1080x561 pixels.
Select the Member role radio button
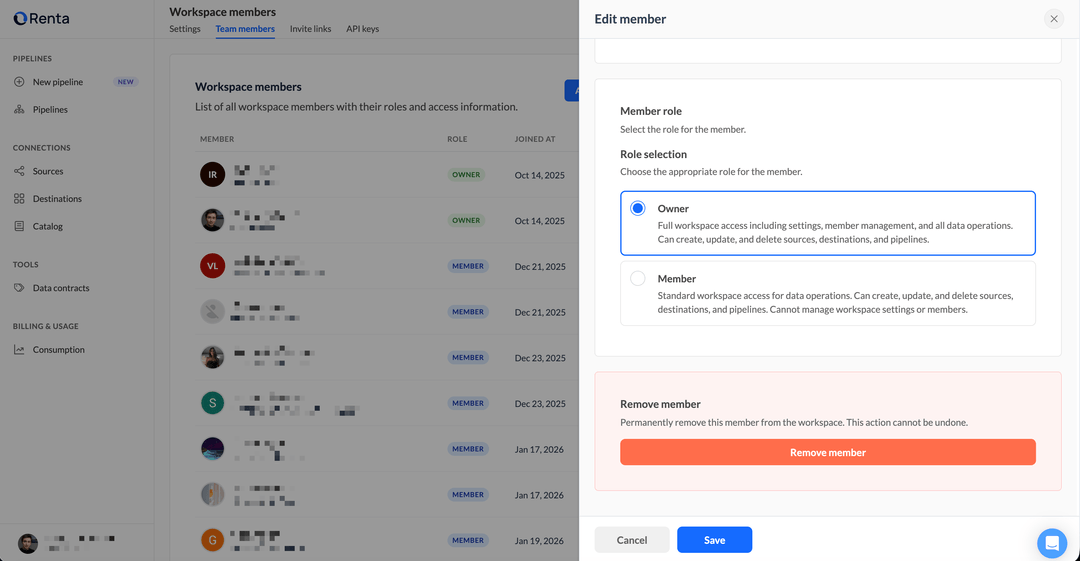point(638,279)
